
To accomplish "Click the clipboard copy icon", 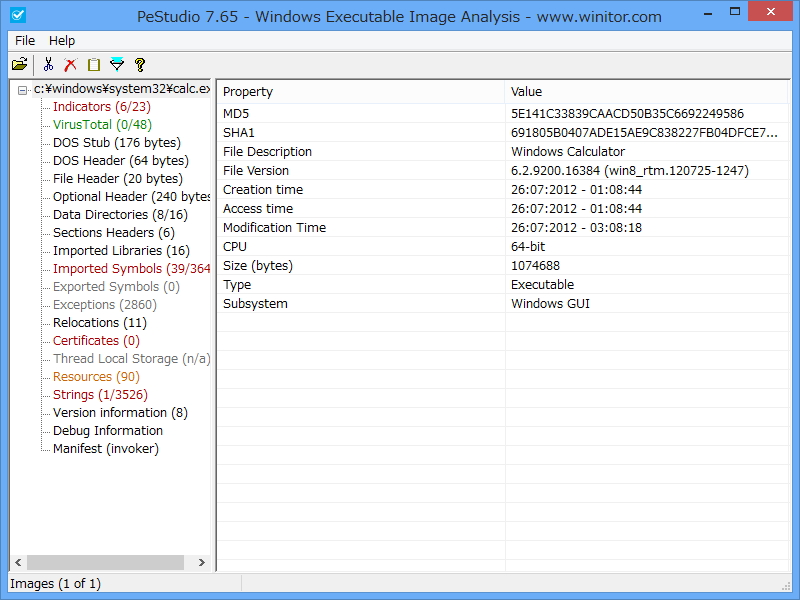I will tap(93, 64).
